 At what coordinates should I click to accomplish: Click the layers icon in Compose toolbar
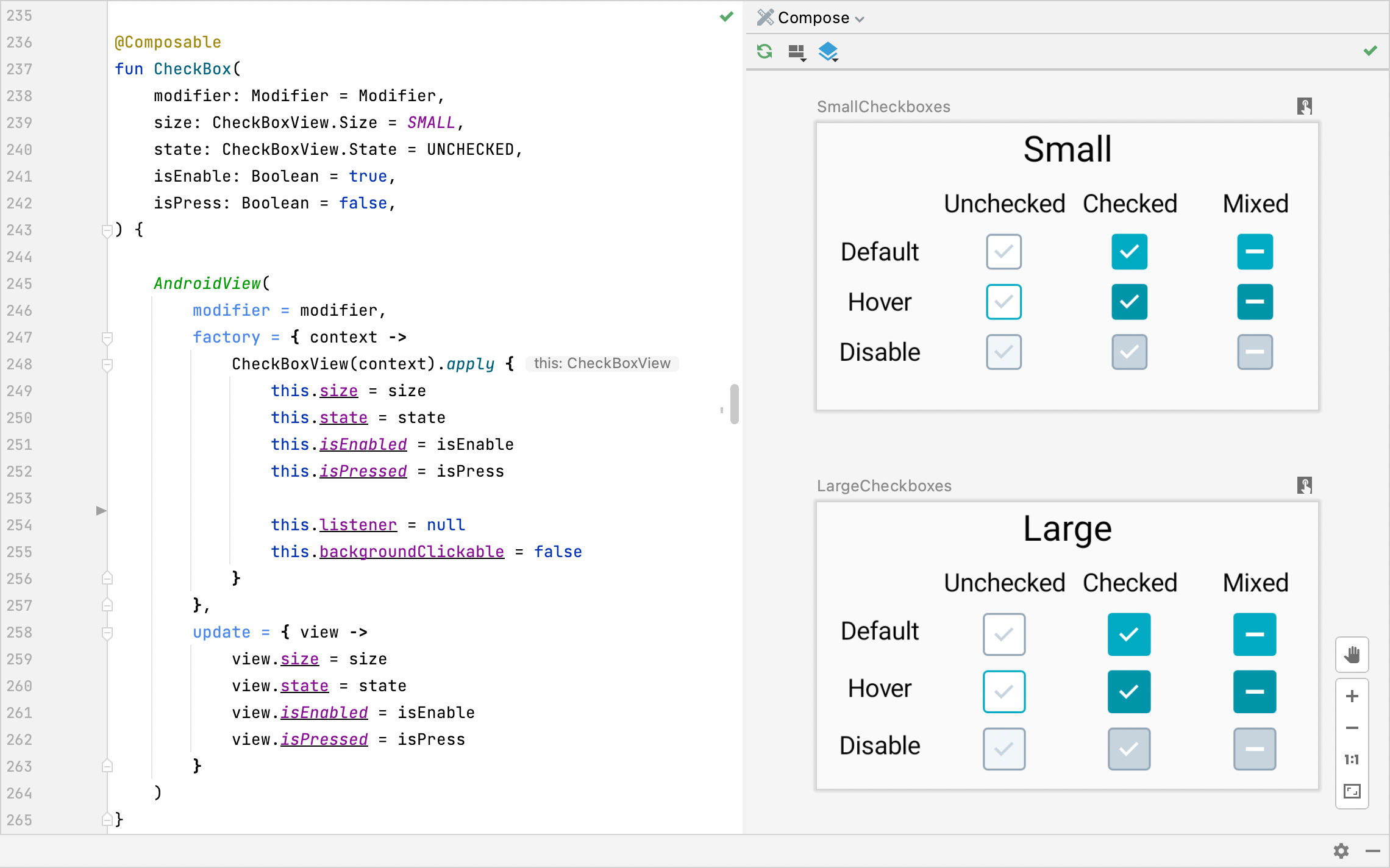point(828,52)
